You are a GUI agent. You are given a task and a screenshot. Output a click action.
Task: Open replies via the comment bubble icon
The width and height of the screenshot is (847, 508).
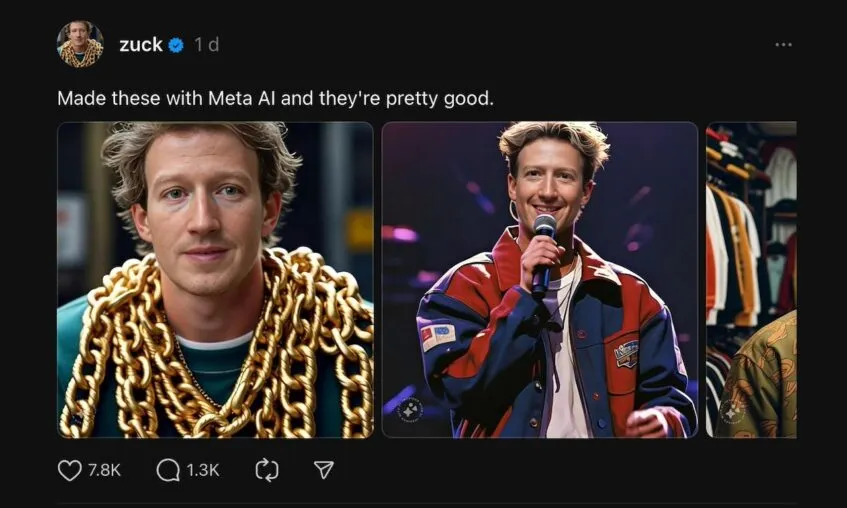[168, 469]
